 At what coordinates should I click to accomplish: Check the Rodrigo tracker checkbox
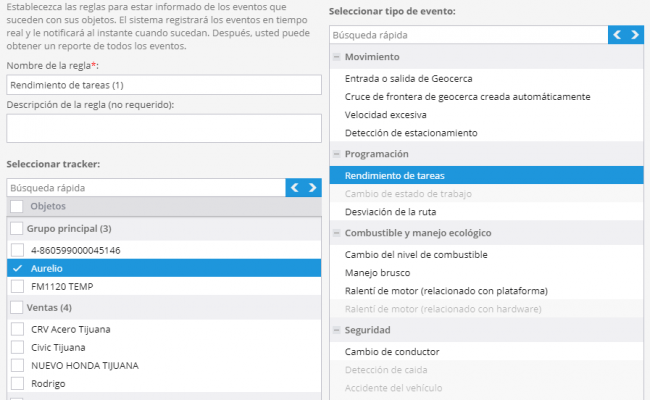click(17, 383)
